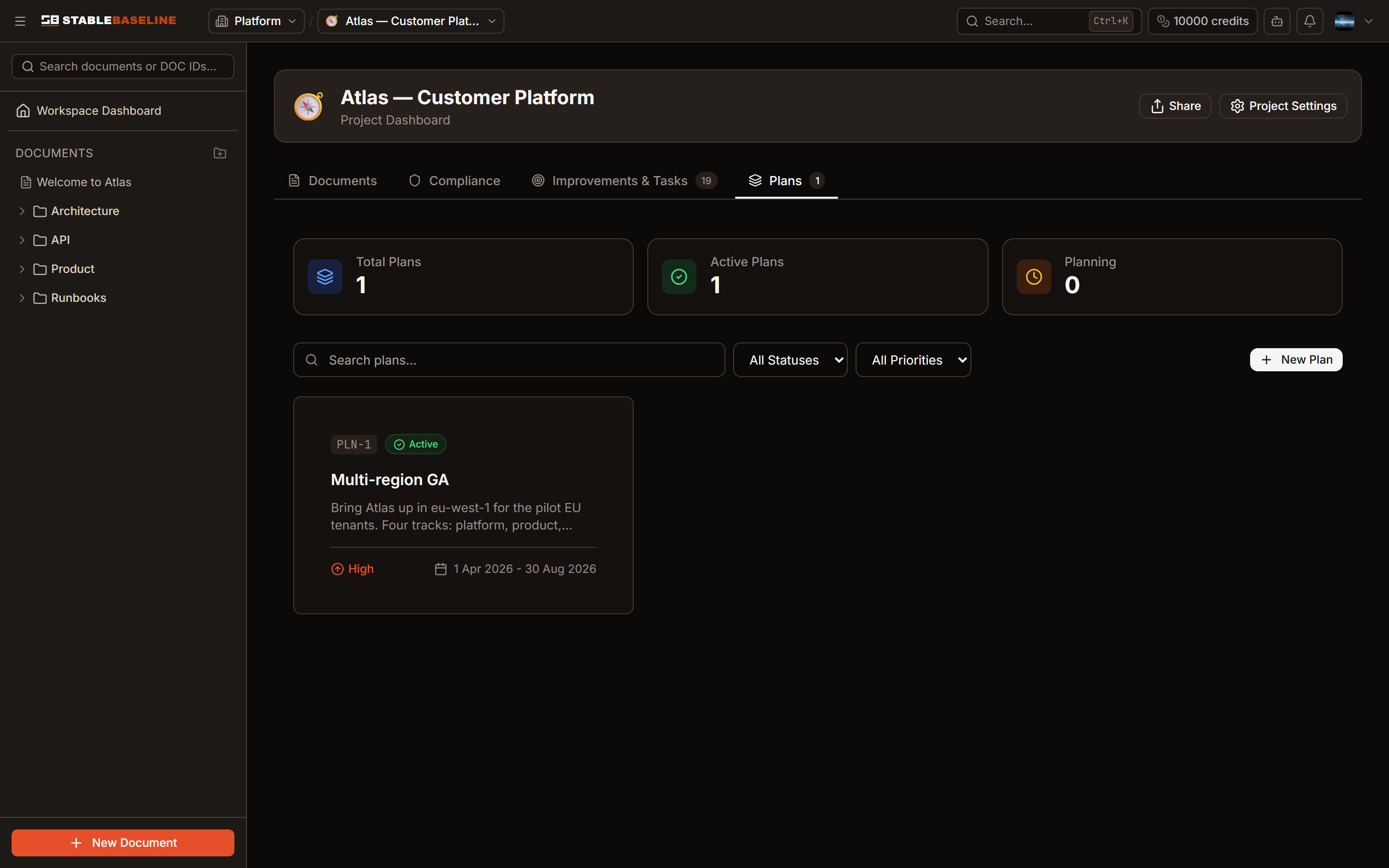Click the High priority label
The height and width of the screenshot is (868, 1389).
pyautogui.click(x=353, y=569)
